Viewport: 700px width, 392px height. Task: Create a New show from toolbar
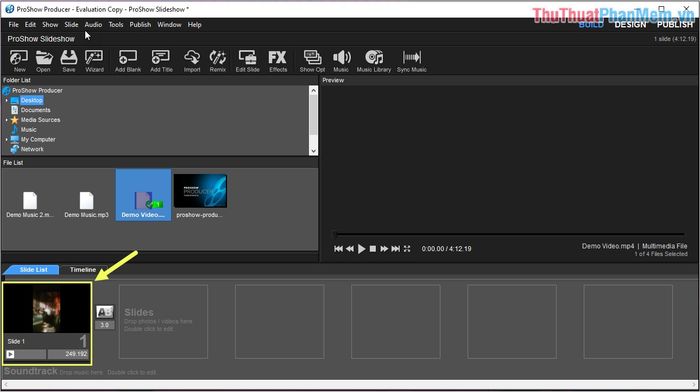(19, 61)
